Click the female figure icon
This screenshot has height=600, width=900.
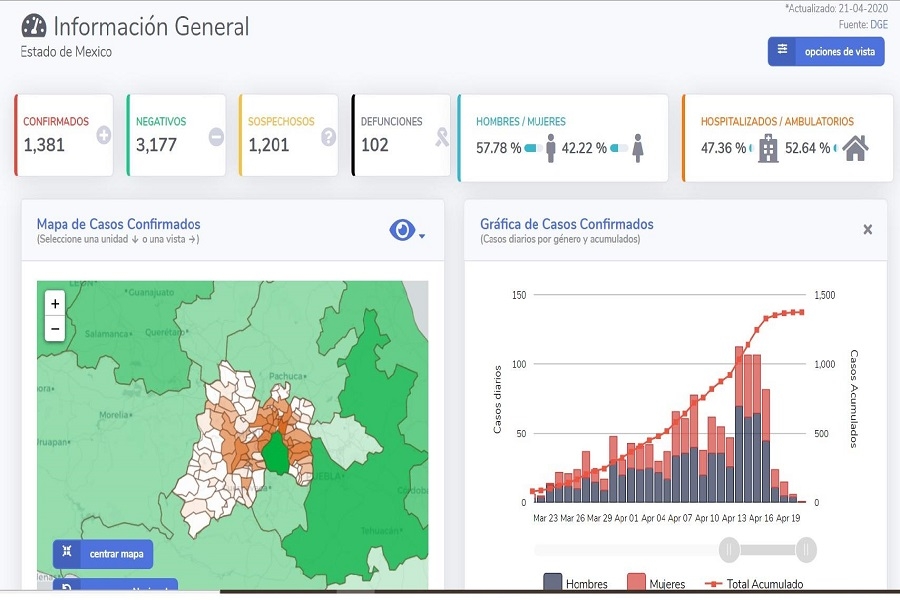638,148
